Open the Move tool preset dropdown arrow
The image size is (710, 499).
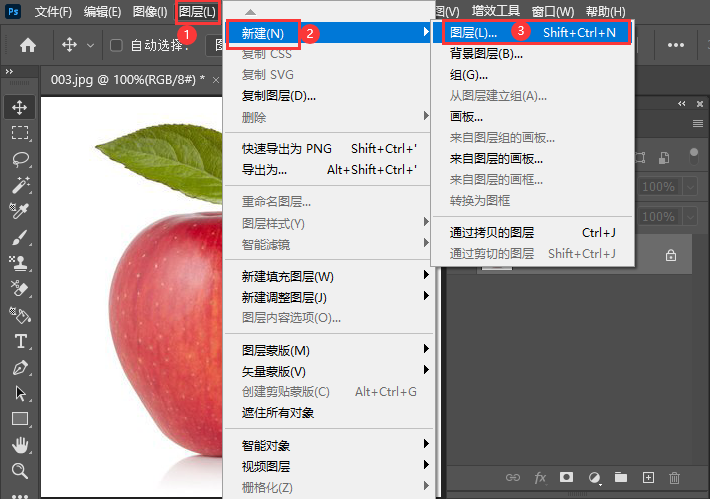(x=90, y=45)
